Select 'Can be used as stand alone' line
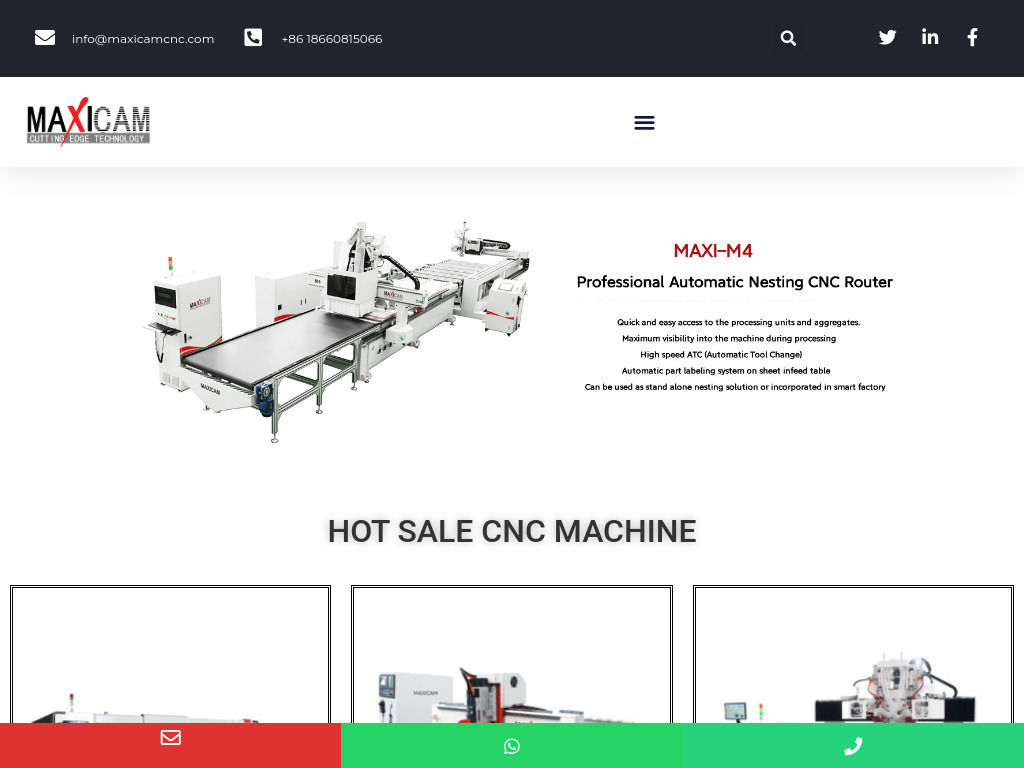 click(x=735, y=387)
